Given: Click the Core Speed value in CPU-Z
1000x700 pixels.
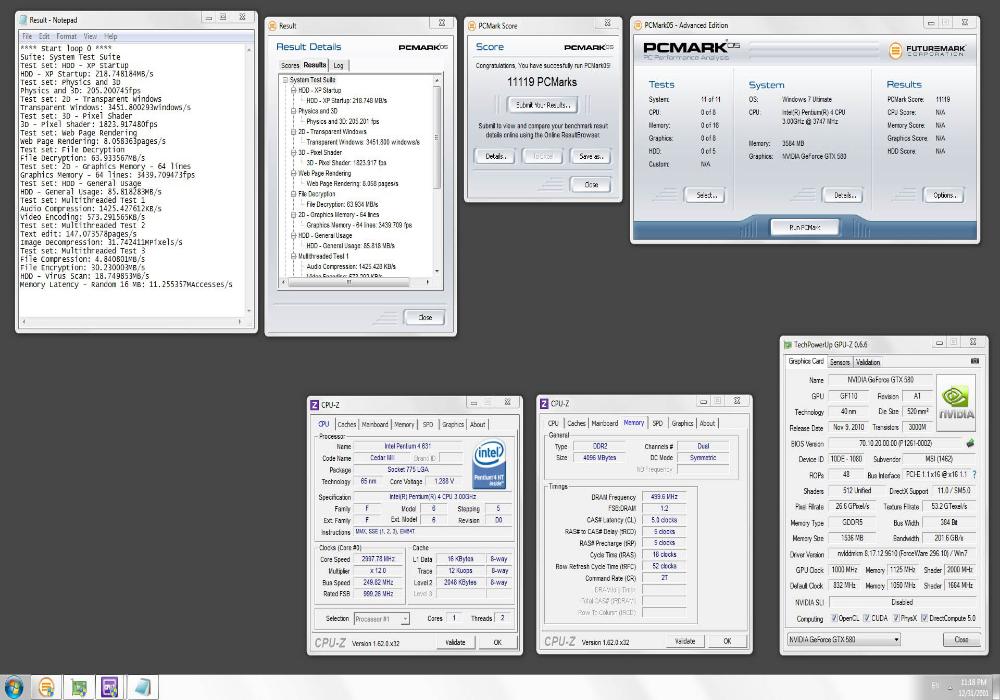Looking at the screenshot, I should pyautogui.click(x=378, y=559).
